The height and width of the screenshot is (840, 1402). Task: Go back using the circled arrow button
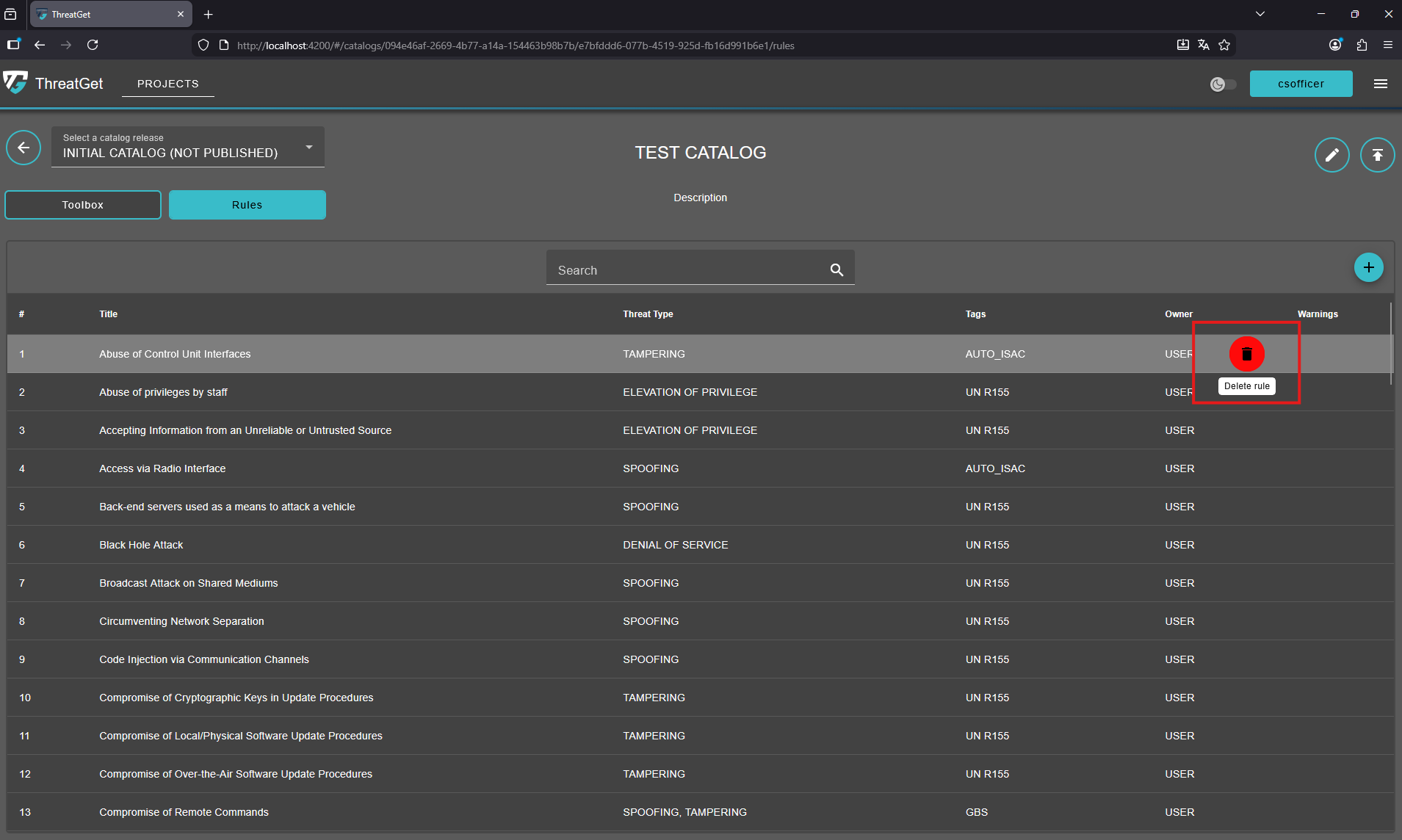tap(24, 148)
